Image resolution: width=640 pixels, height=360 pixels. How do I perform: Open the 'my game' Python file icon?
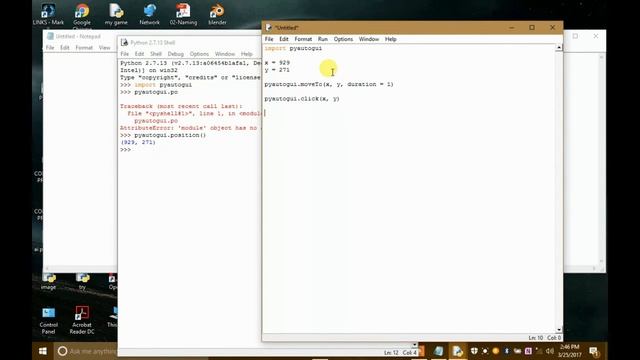coord(116,14)
